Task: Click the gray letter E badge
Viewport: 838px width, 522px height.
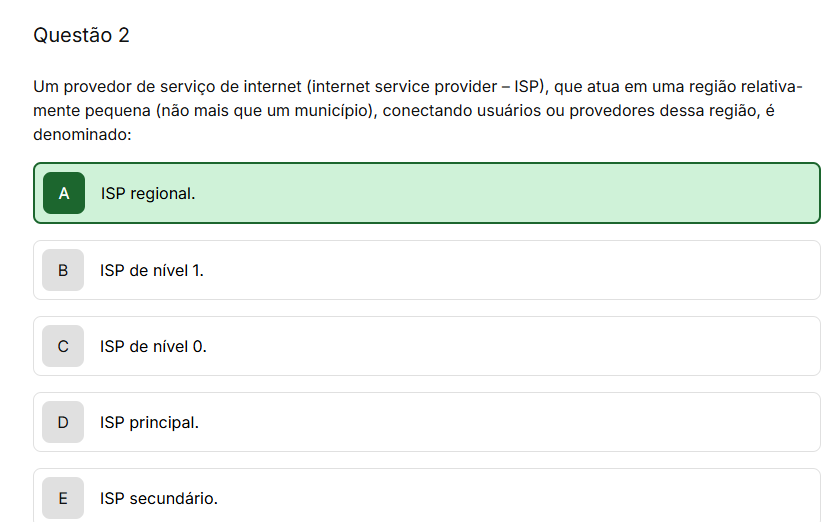Action: point(63,498)
